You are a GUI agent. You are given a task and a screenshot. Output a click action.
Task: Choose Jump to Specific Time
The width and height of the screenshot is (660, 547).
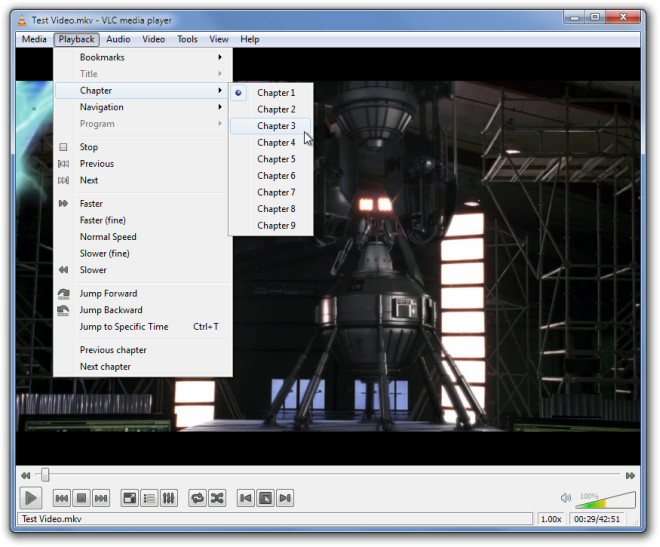tap(124, 327)
